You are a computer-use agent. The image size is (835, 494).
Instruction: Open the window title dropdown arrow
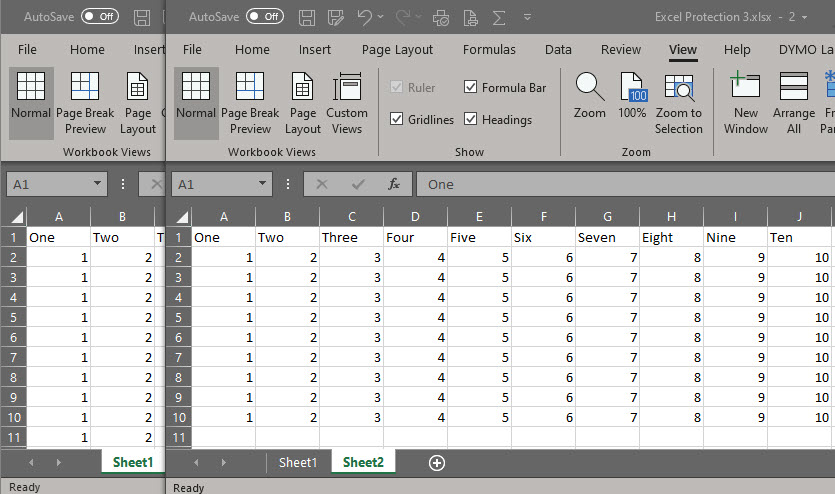click(804, 17)
